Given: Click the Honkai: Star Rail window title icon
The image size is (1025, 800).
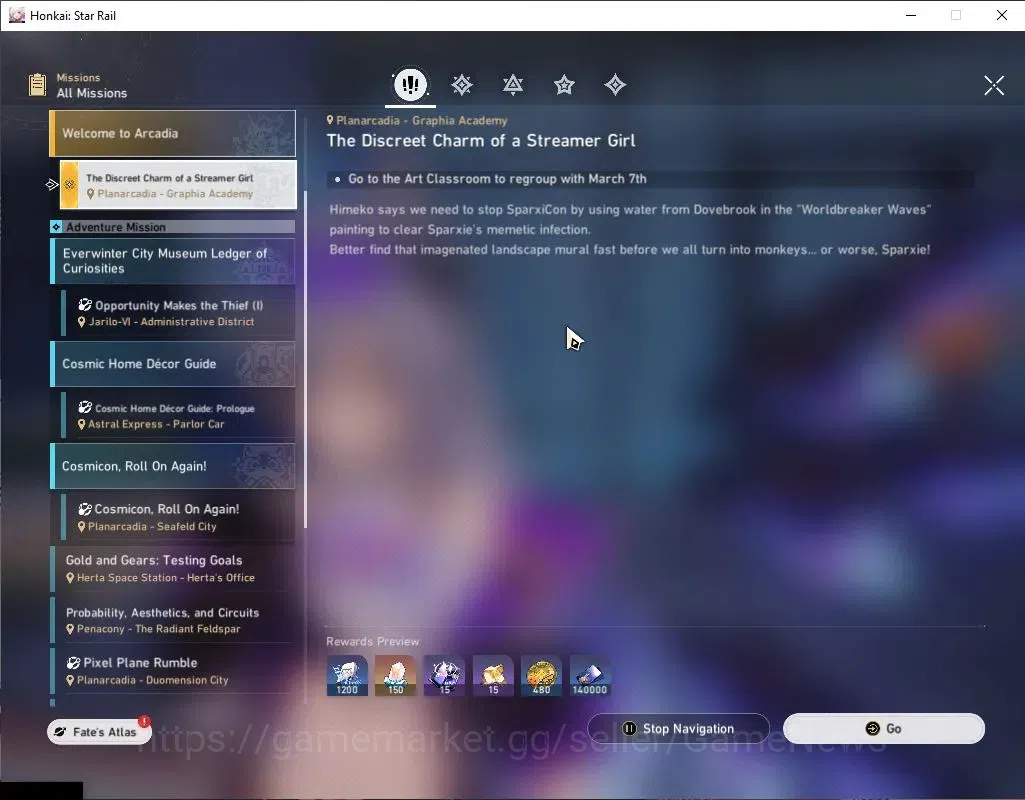Looking at the screenshot, I should (17, 15).
